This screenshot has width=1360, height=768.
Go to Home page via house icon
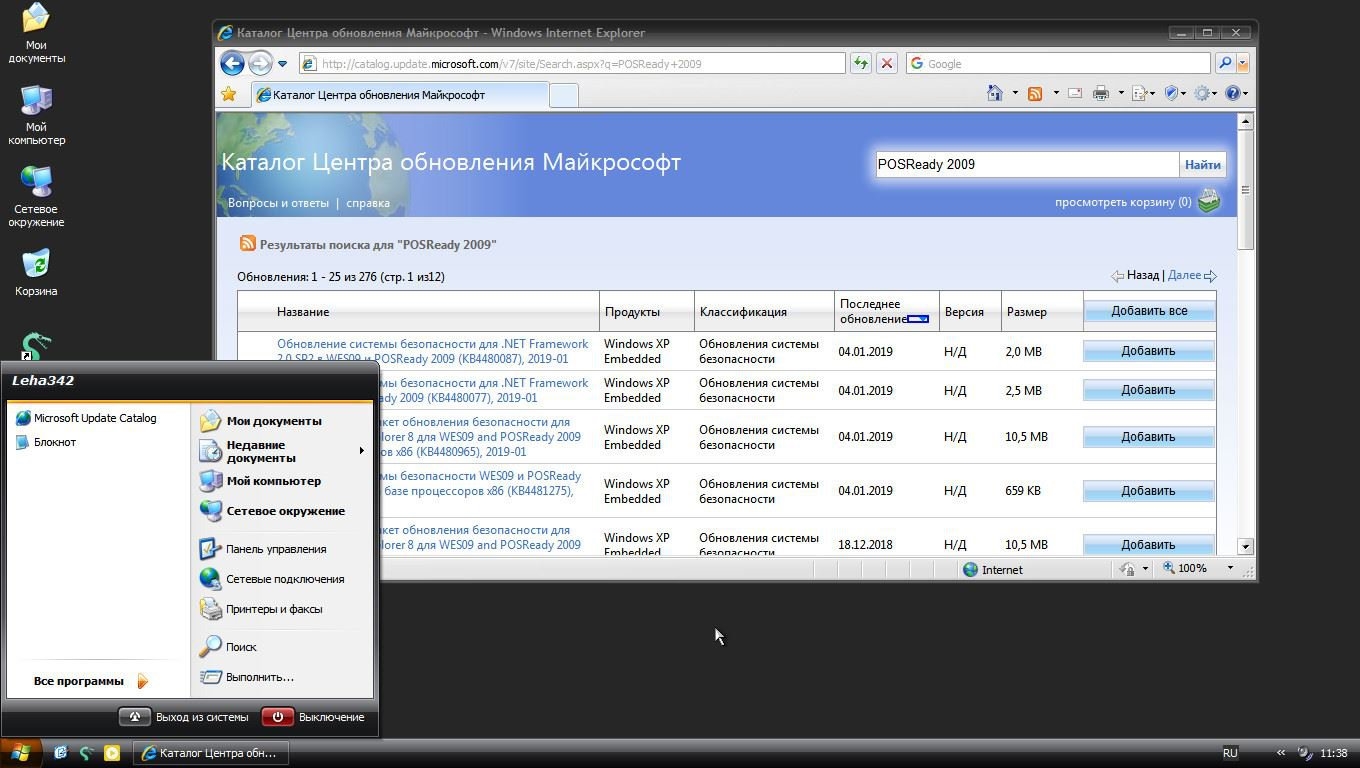tap(994, 93)
